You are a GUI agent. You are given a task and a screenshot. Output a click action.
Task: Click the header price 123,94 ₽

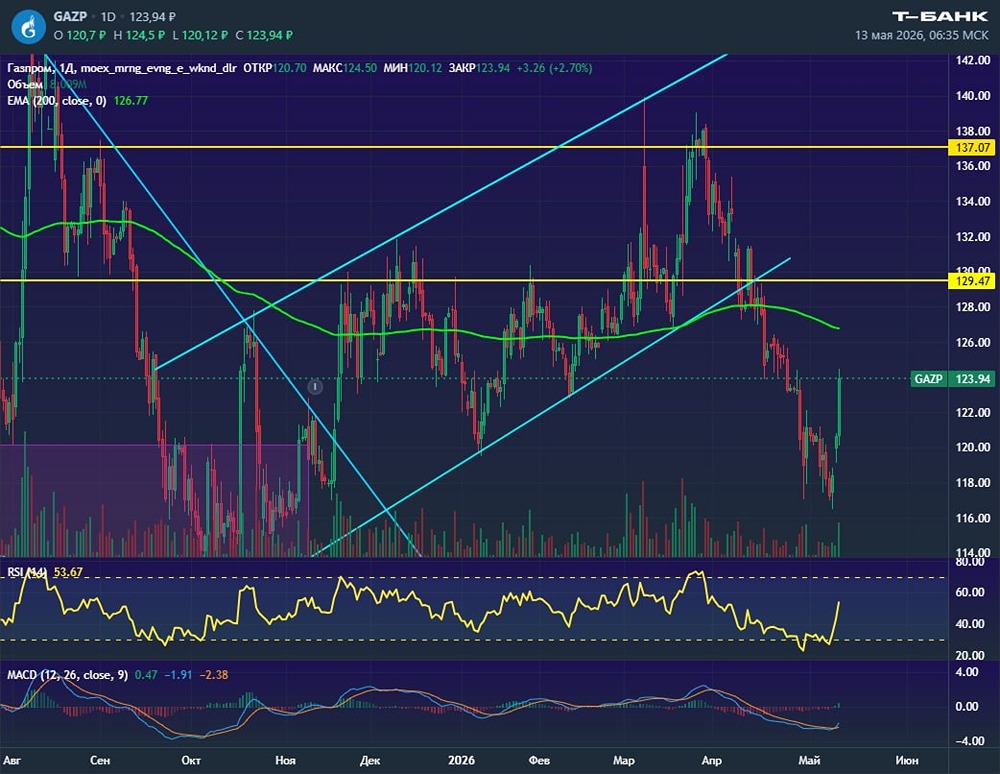tap(152, 17)
